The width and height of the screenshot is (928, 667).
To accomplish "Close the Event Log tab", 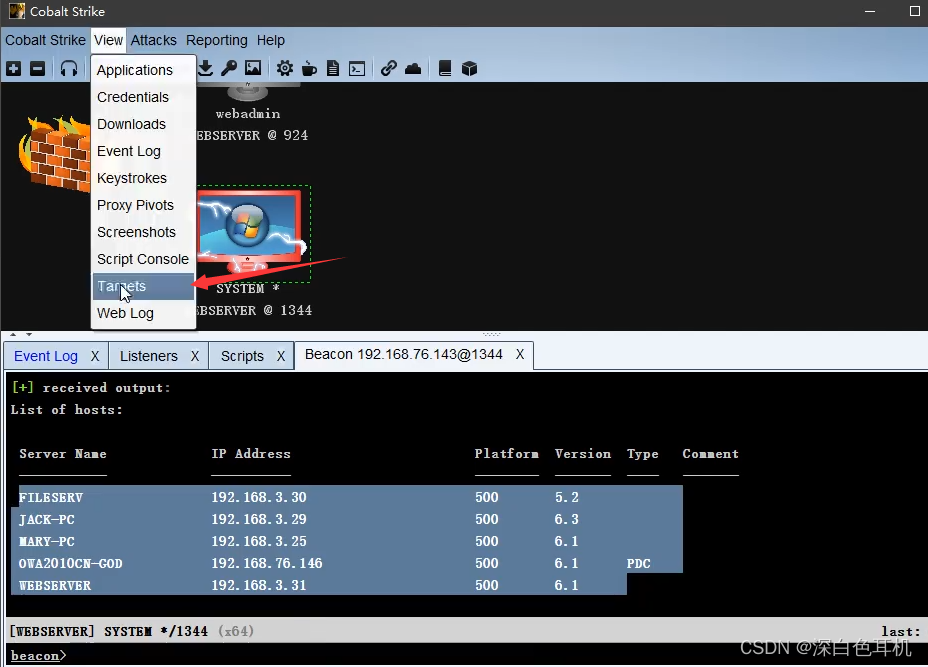I will coord(95,356).
